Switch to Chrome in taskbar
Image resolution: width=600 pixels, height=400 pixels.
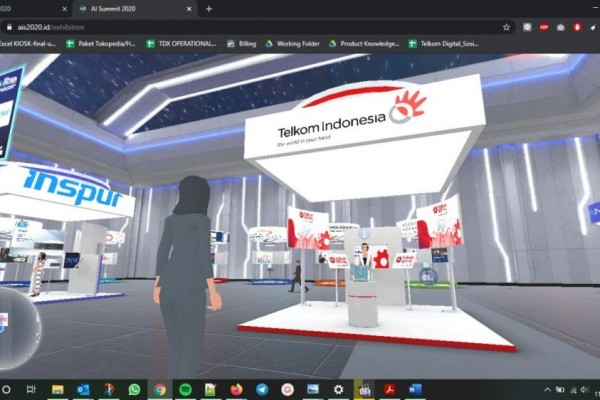click(x=160, y=390)
